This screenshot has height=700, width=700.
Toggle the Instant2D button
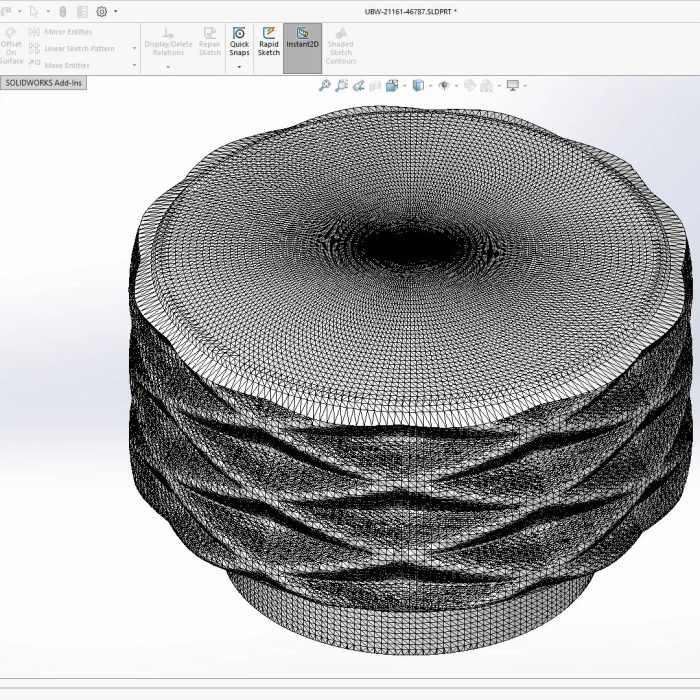302,48
